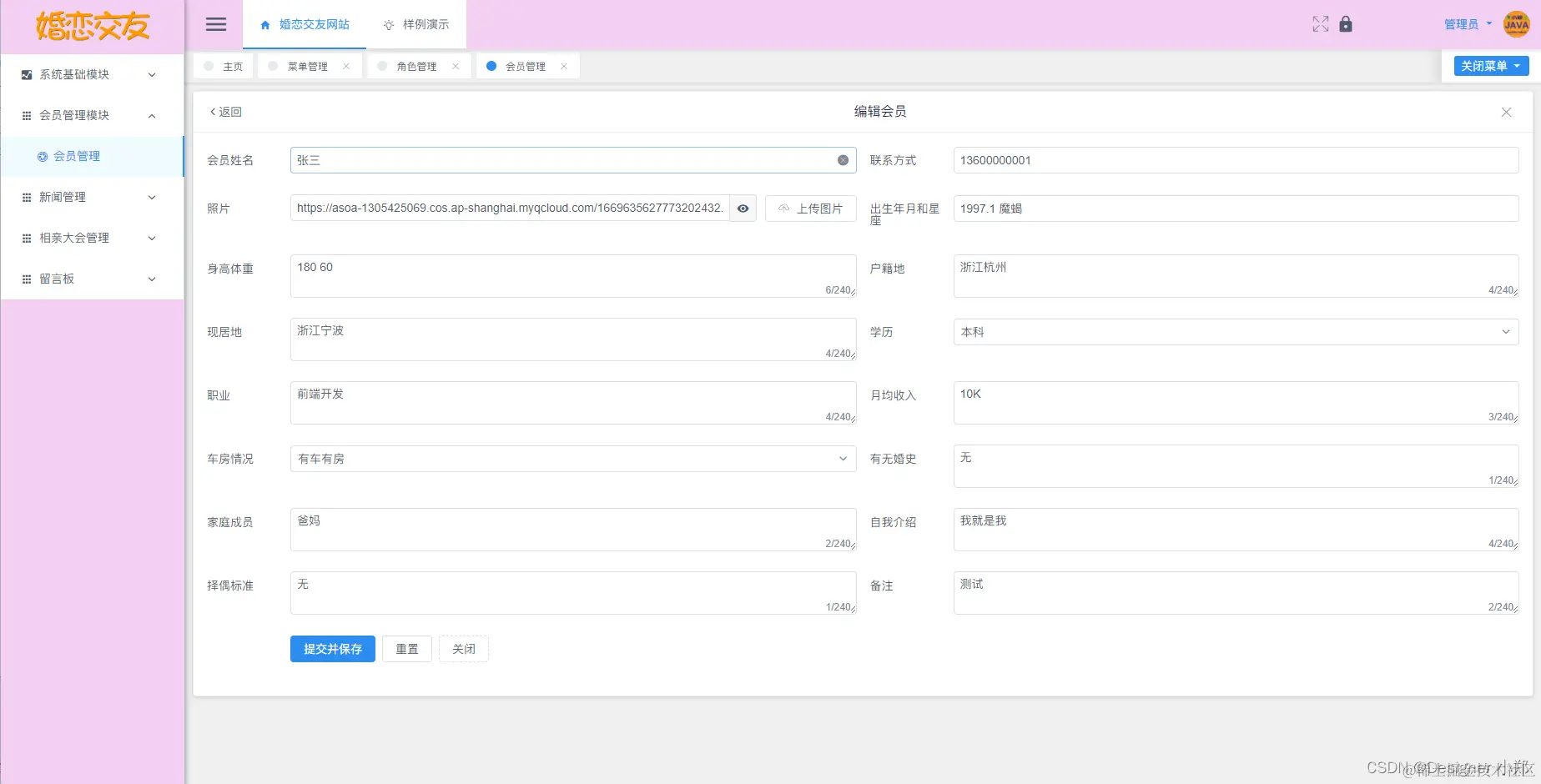The width and height of the screenshot is (1541, 784).
Task: Click the 相亲大会管理 grid icon
Action: (27, 239)
